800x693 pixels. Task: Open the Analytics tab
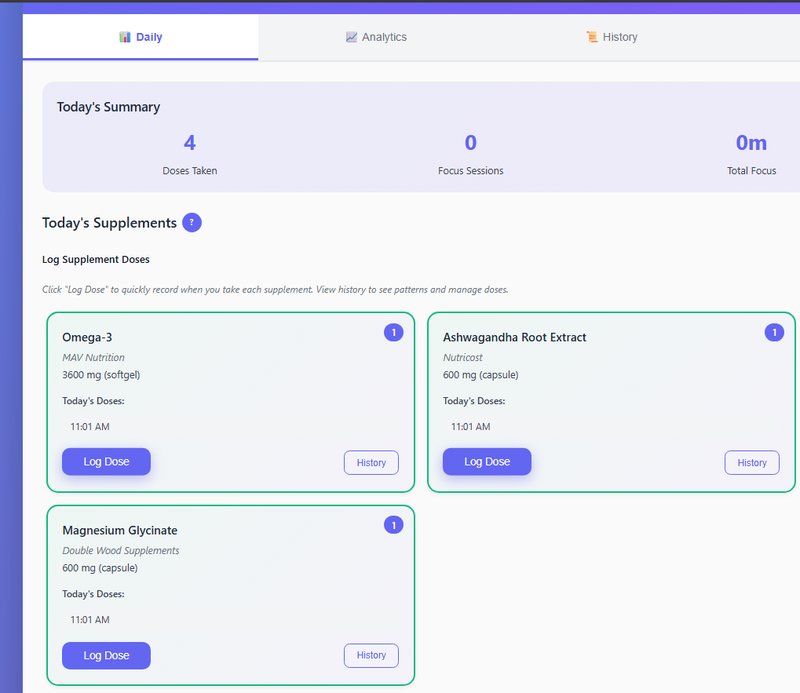click(376, 37)
